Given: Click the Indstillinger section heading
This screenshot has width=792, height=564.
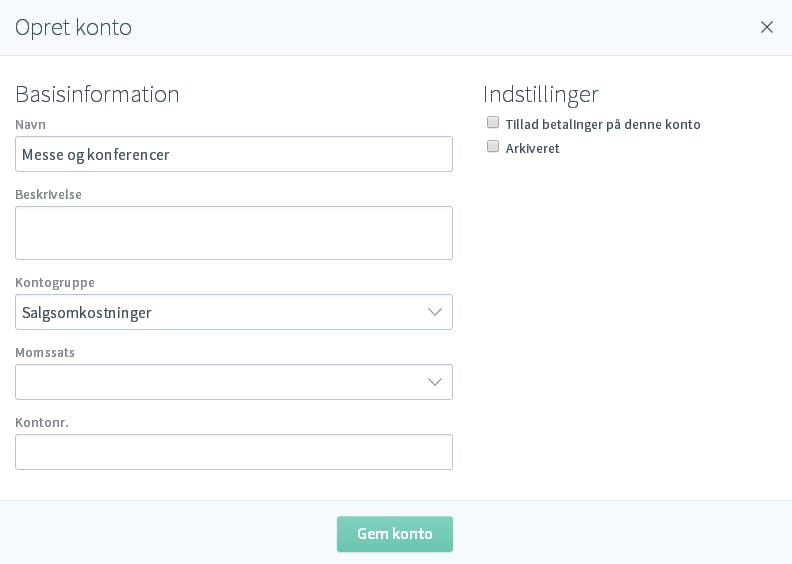Looking at the screenshot, I should pyautogui.click(x=541, y=94).
